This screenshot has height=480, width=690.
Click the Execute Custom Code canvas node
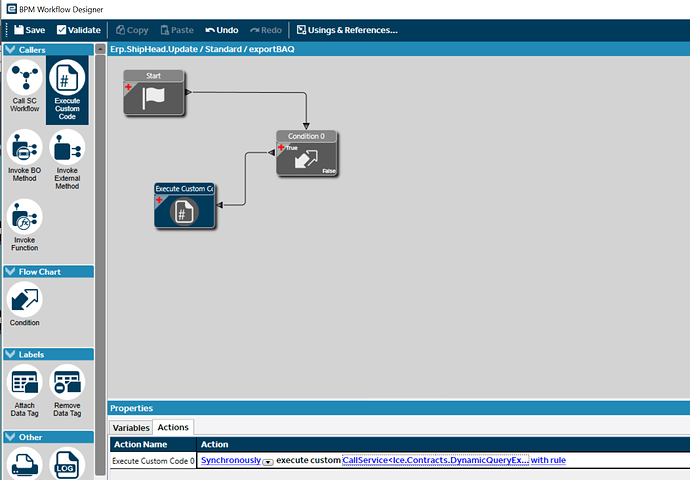tap(184, 205)
